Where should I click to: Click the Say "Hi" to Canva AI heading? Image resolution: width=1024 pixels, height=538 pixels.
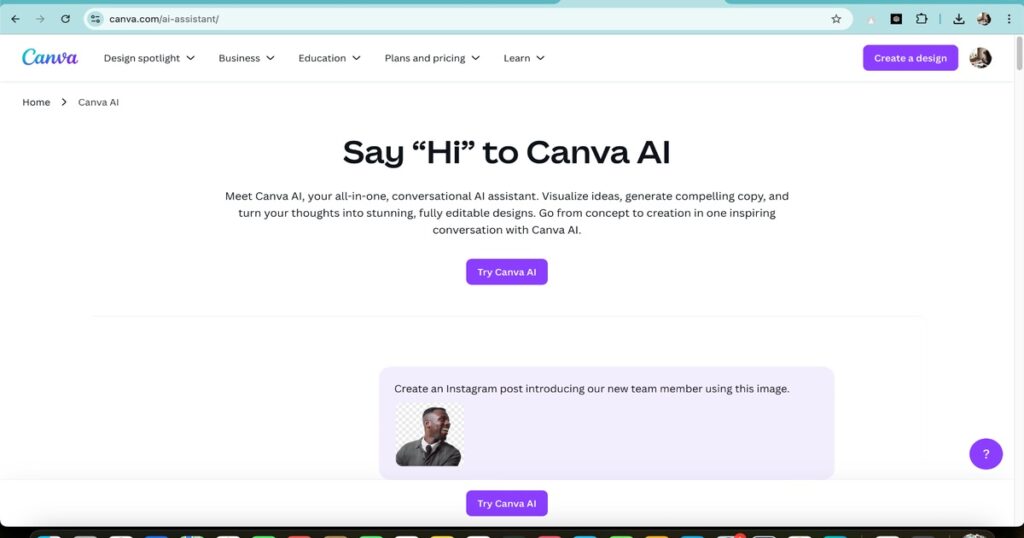[x=507, y=152]
